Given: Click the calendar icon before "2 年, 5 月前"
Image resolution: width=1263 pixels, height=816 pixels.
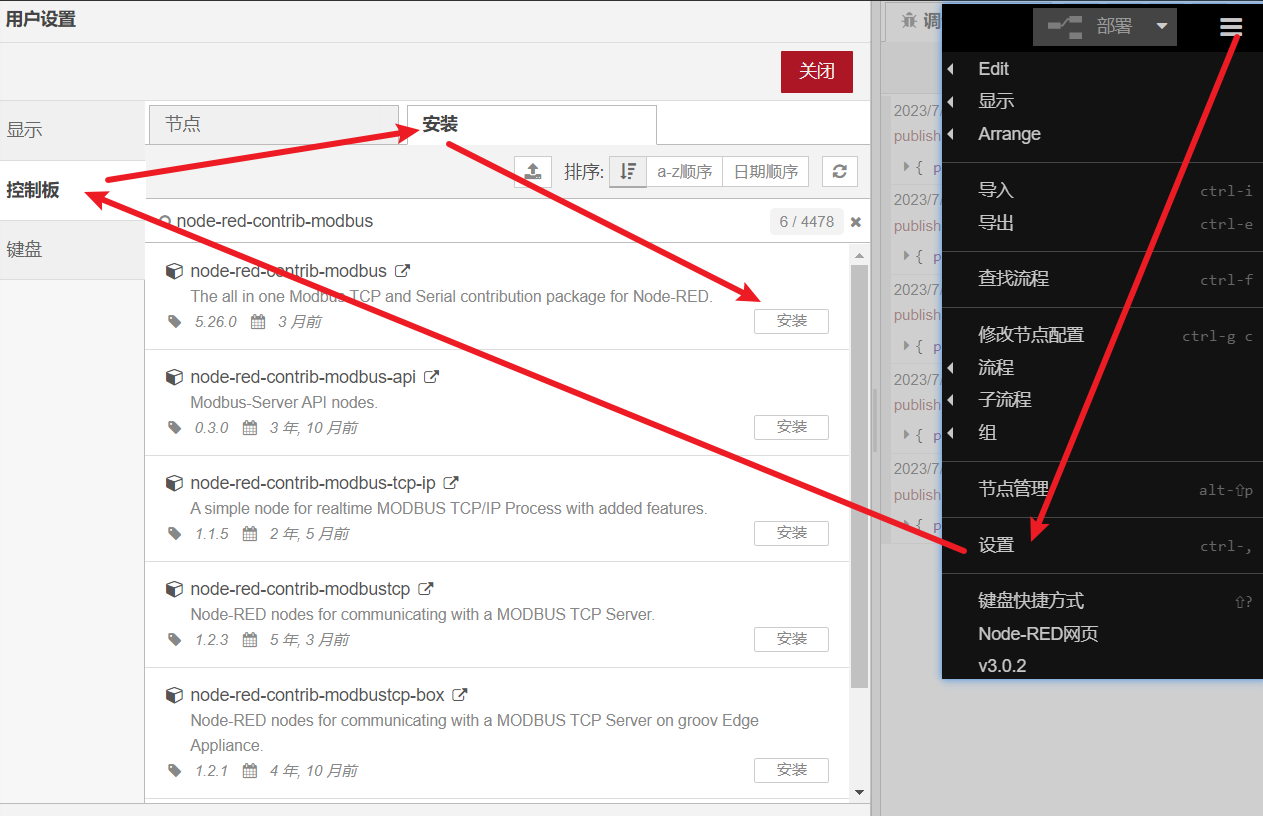Looking at the screenshot, I should [x=250, y=534].
